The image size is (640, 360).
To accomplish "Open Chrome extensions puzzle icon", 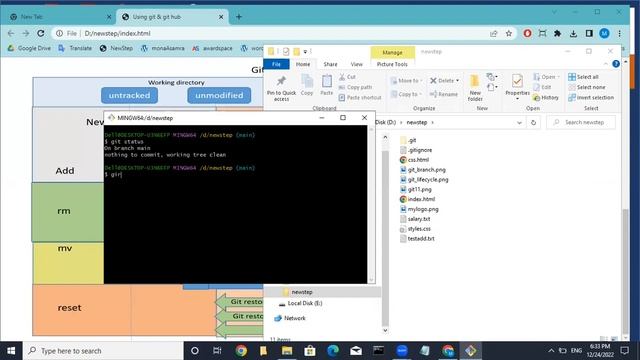I will coord(558,33).
